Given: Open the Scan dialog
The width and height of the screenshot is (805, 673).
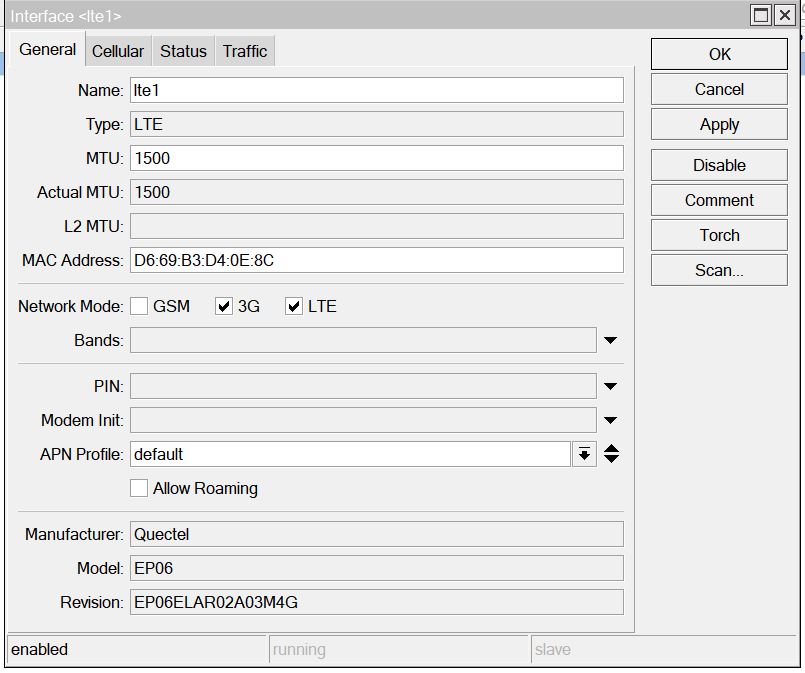Looking at the screenshot, I should pyautogui.click(x=719, y=271).
